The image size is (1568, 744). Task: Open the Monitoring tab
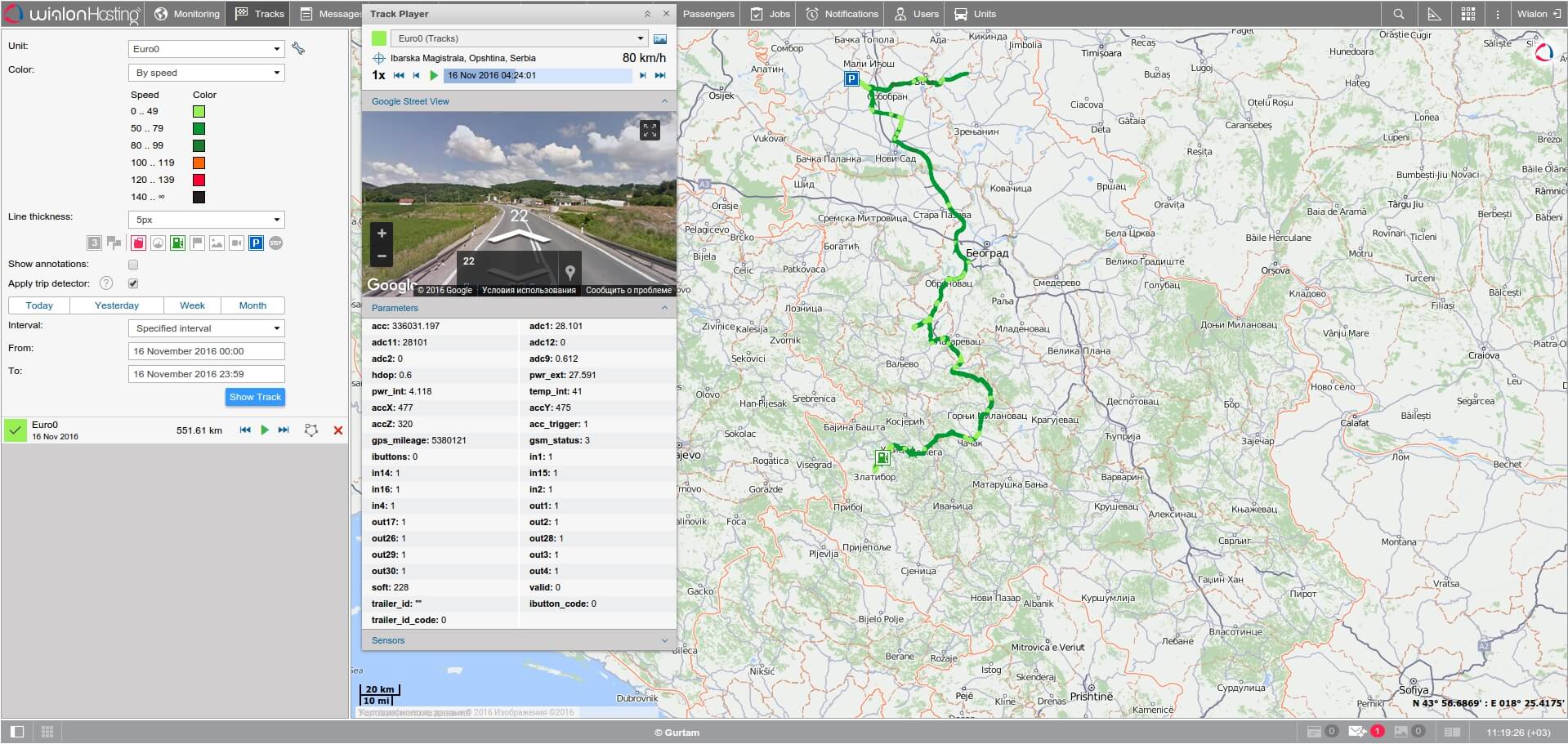click(x=187, y=14)
